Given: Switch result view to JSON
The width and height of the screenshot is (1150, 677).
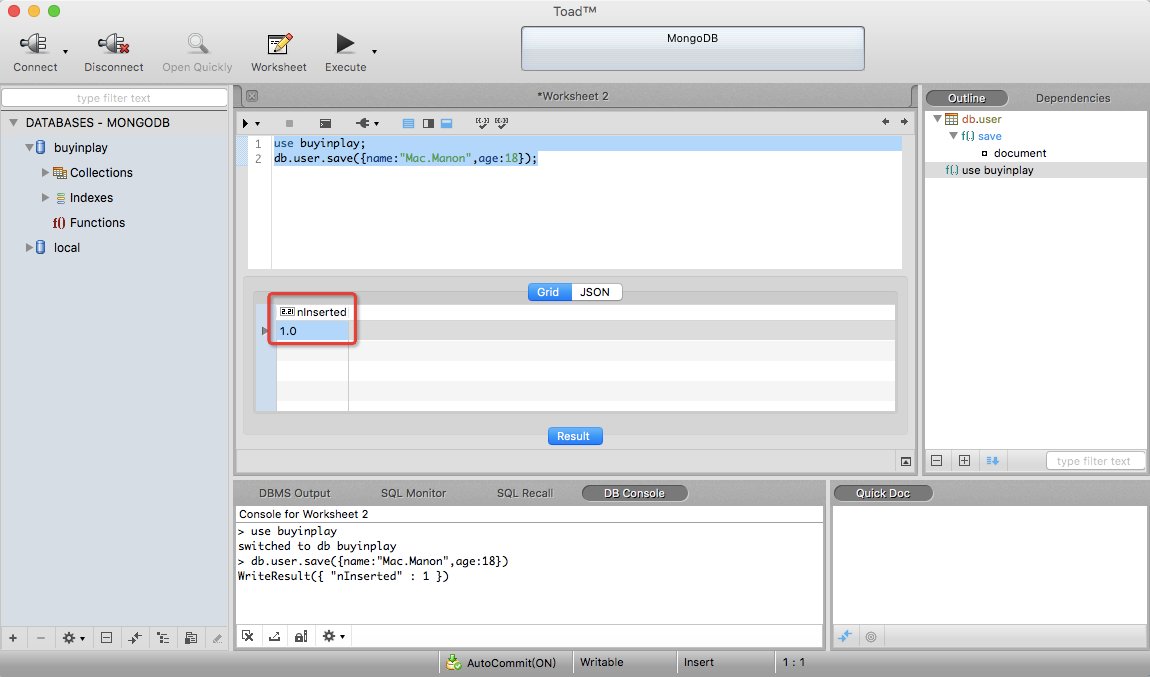Looking at the screenshot, I should coord(595,292).
